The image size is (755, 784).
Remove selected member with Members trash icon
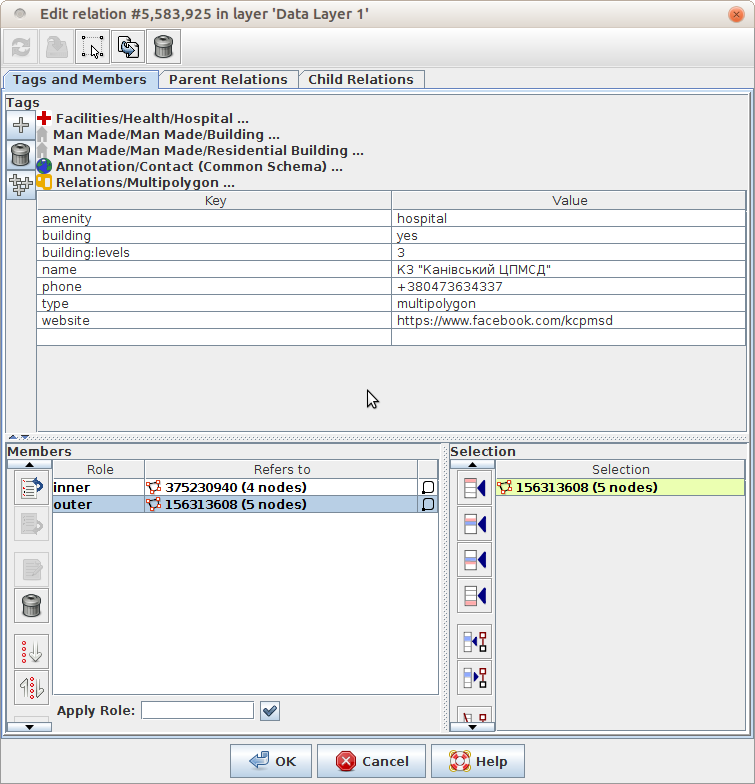[x=31, y=605]
